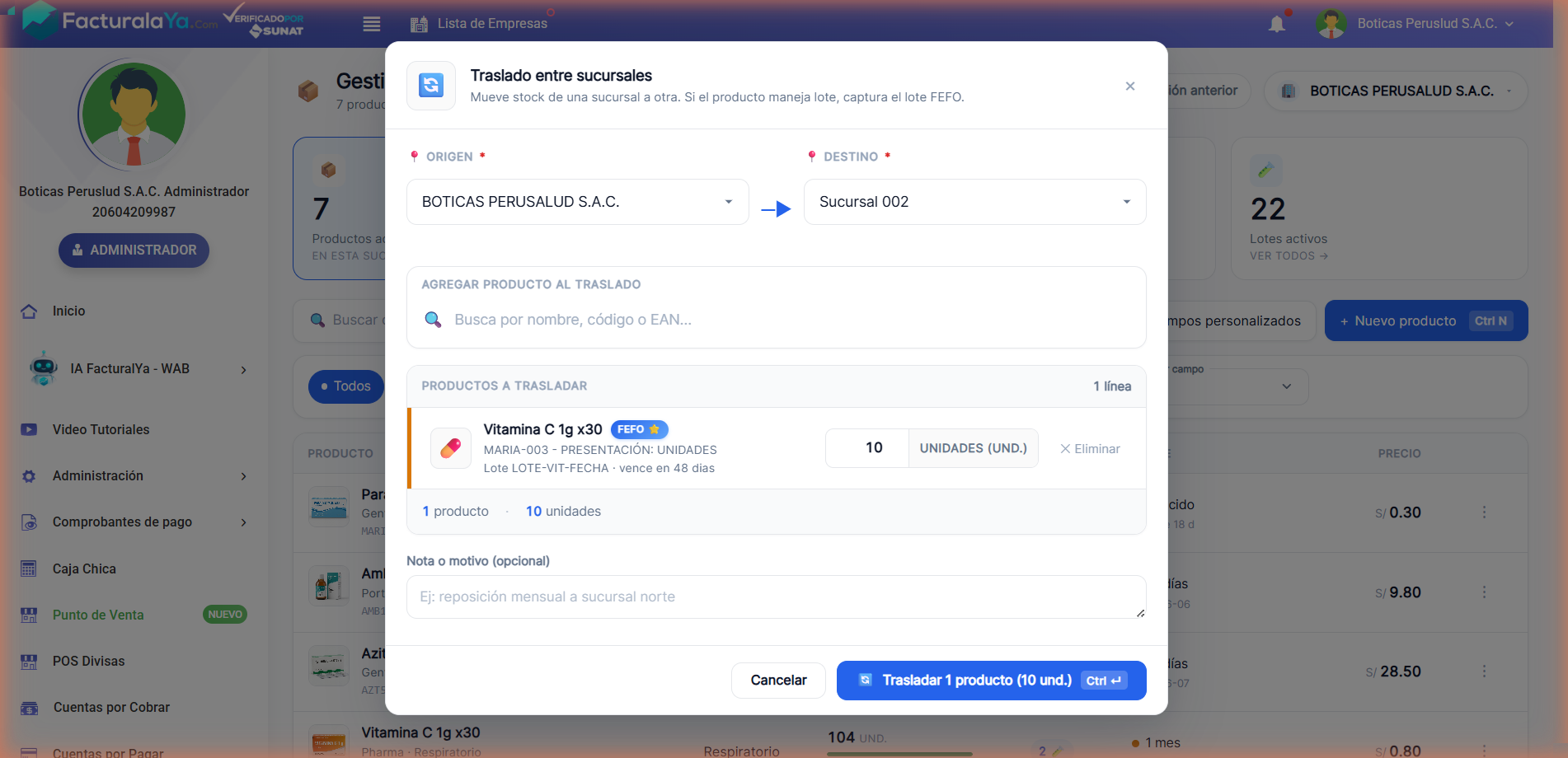Viewport: 1568px width, 758px height.
Task: Select the Todos filter tab
Action: click(346, 386)
